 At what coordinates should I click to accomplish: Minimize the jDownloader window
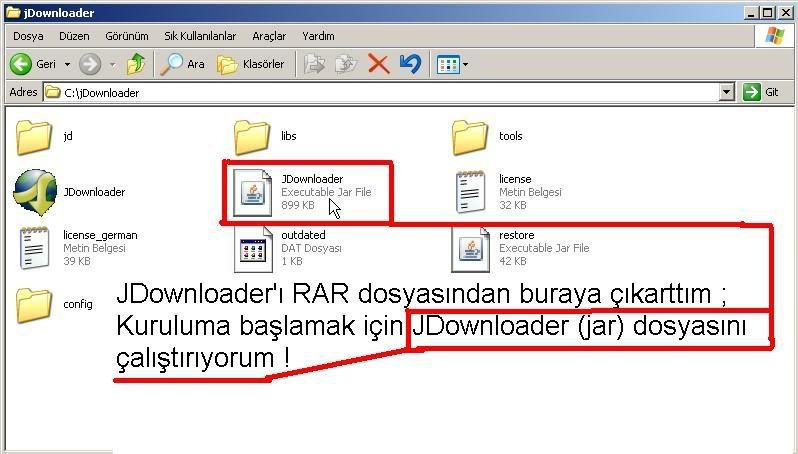pyautogui.click(x=750, y=13)
